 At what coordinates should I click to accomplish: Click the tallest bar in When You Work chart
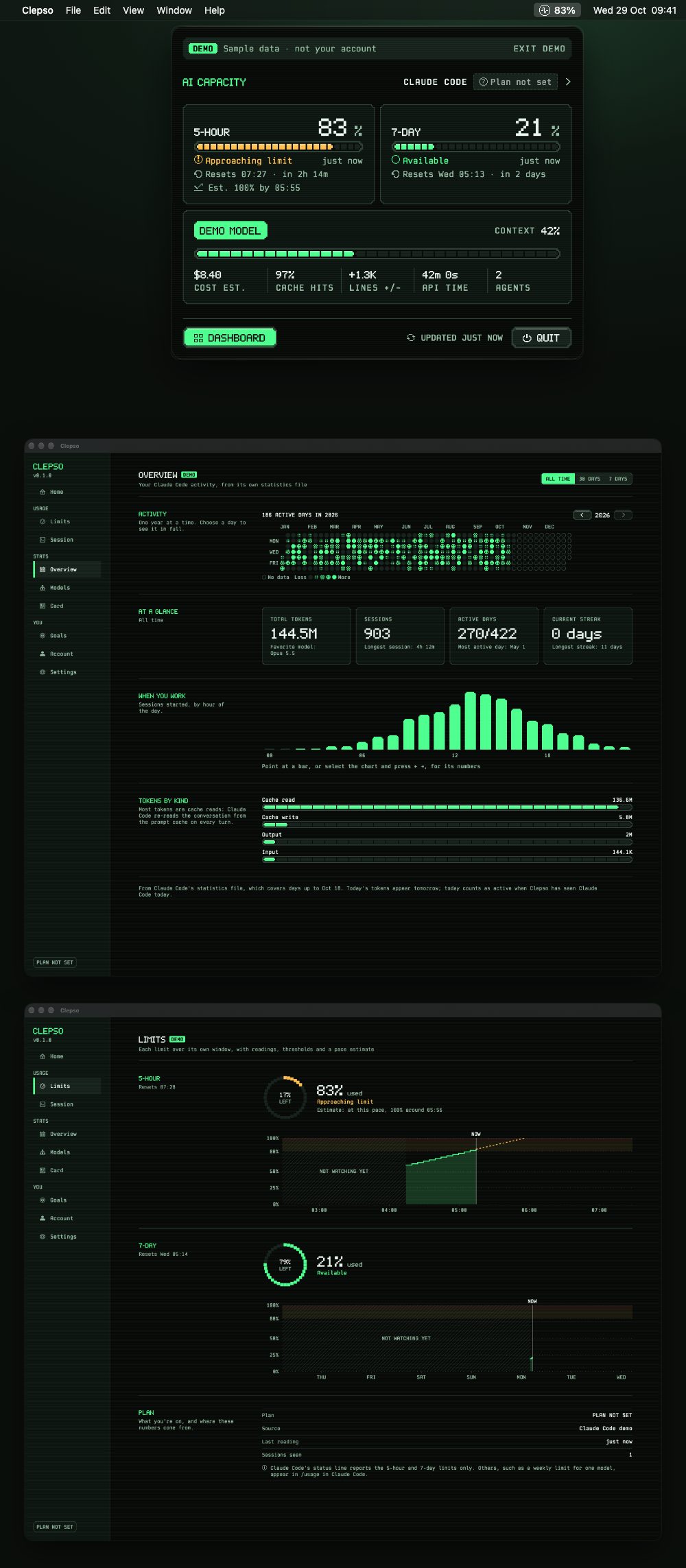tap(471, 720)
